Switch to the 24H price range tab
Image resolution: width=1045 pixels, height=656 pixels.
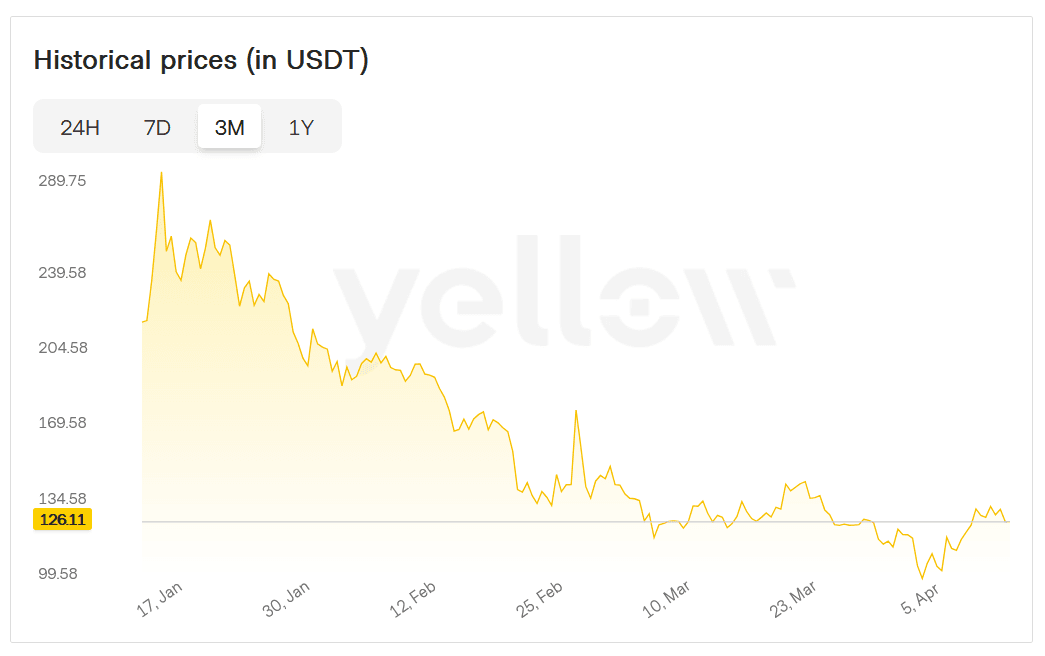pyautogui.click(x=80, y=127)
